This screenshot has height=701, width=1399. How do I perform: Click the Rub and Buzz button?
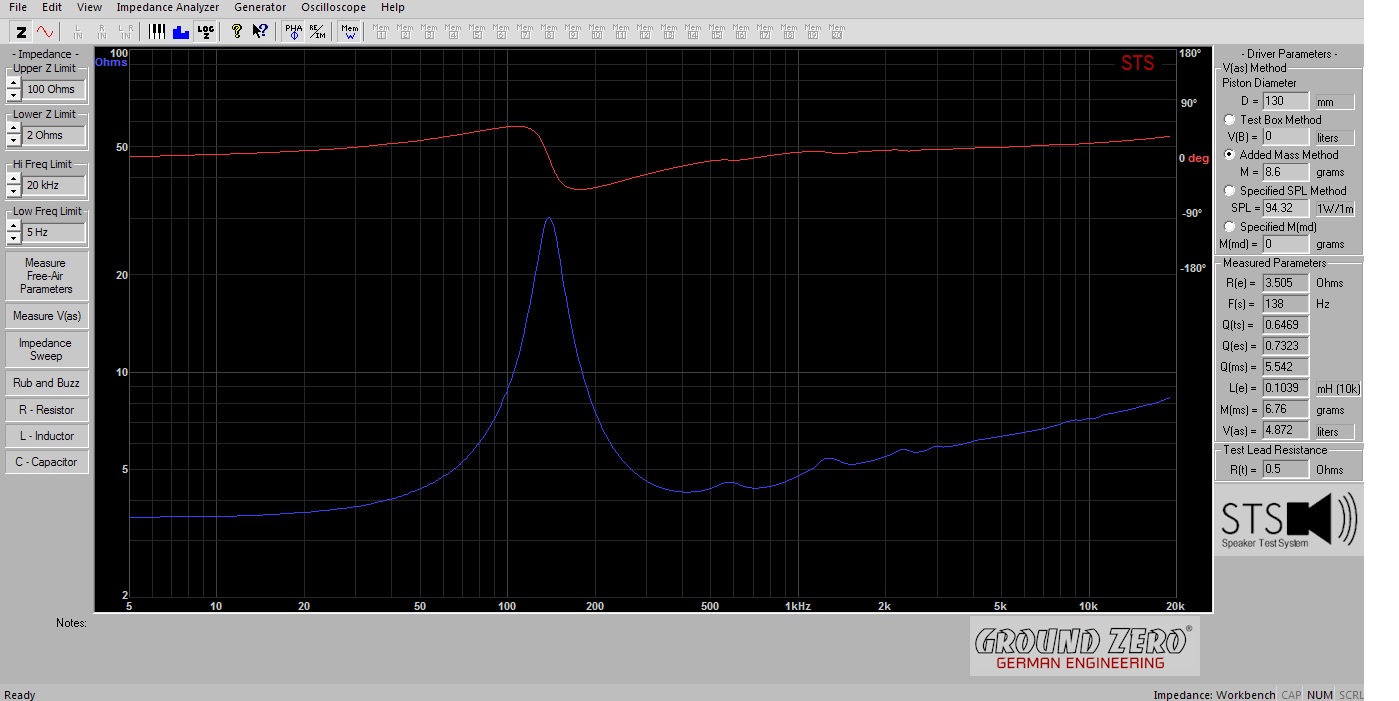46,383
